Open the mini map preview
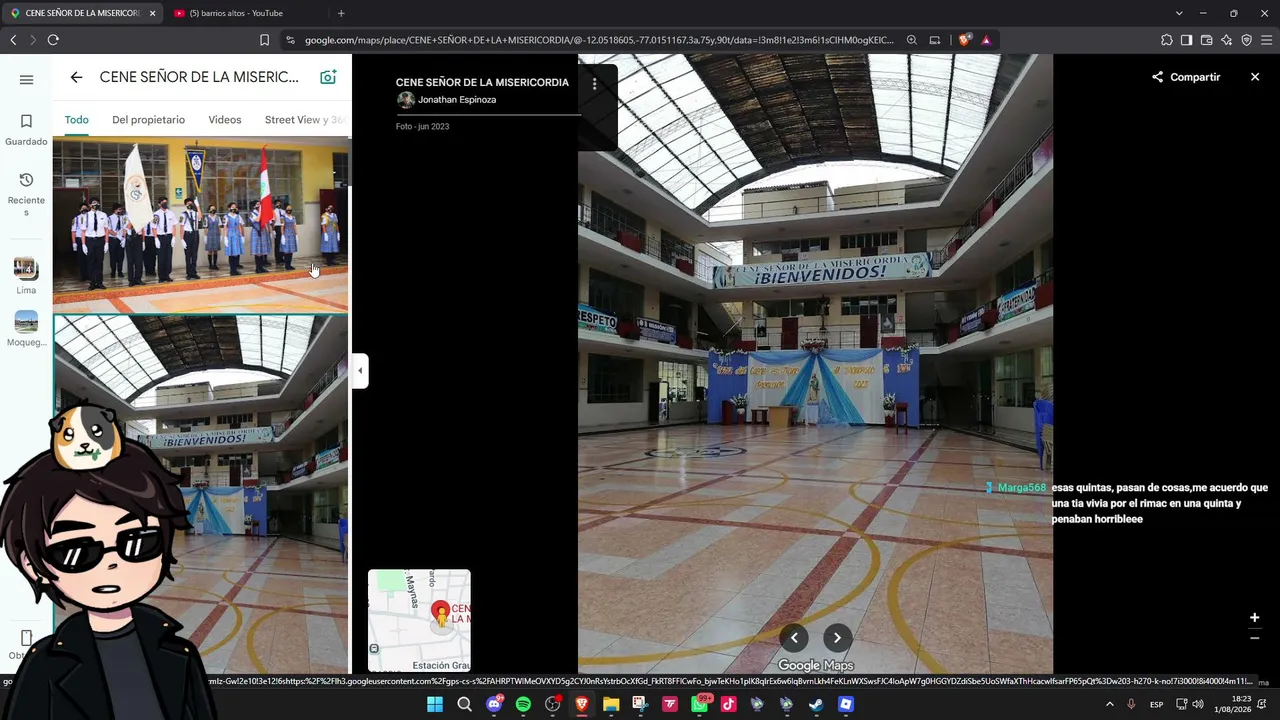Screen dimensions: 1280x720 (x=419, y=620)
